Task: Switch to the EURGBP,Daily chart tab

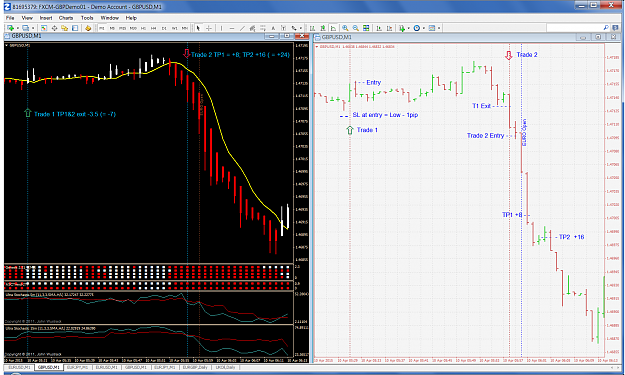Action: tap(195, 367)
